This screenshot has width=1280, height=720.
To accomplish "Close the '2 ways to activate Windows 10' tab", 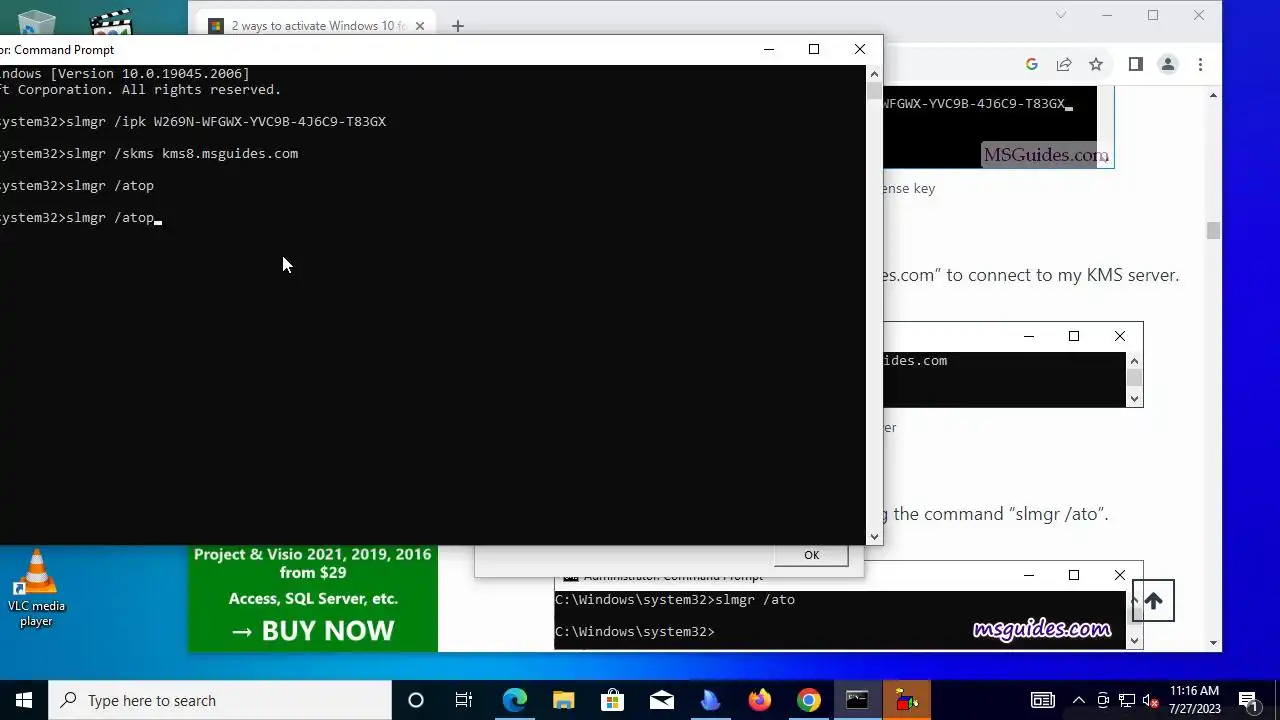I will click(x=420, y=26).
